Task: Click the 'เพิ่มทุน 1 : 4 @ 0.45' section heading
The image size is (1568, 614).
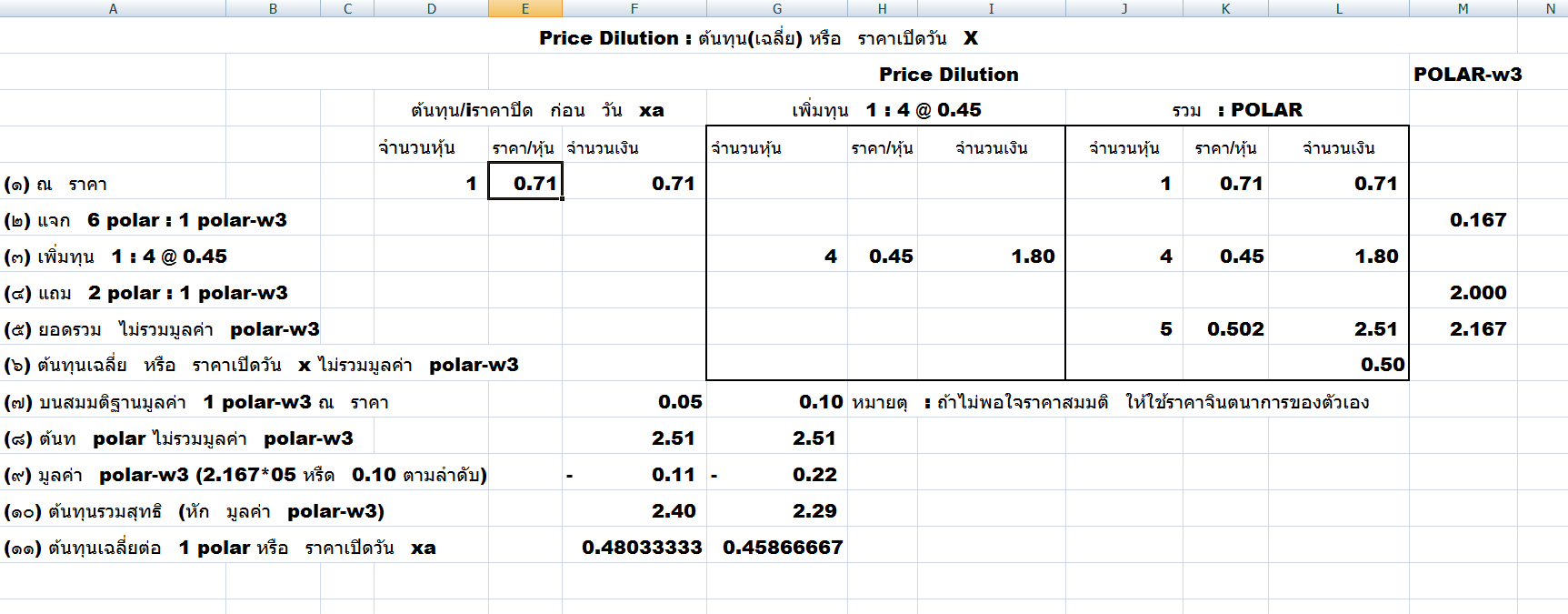Action: coord(886,110)
